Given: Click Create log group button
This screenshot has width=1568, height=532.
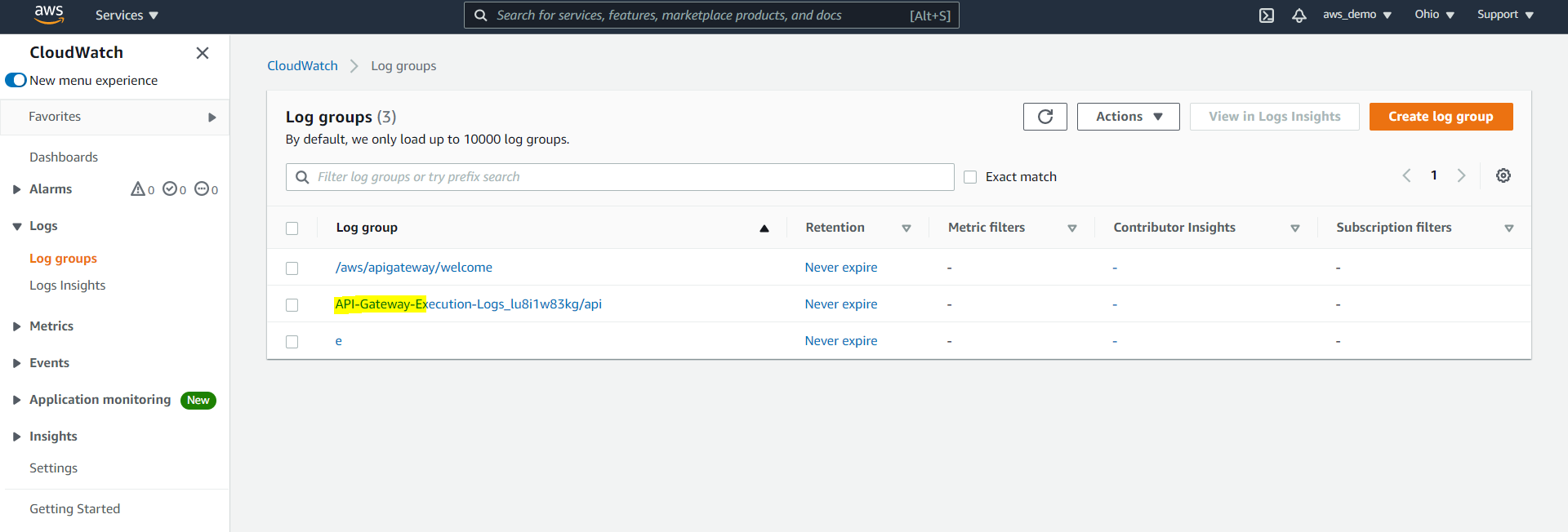Looking at the screenshot, I should coord(1441,117).
